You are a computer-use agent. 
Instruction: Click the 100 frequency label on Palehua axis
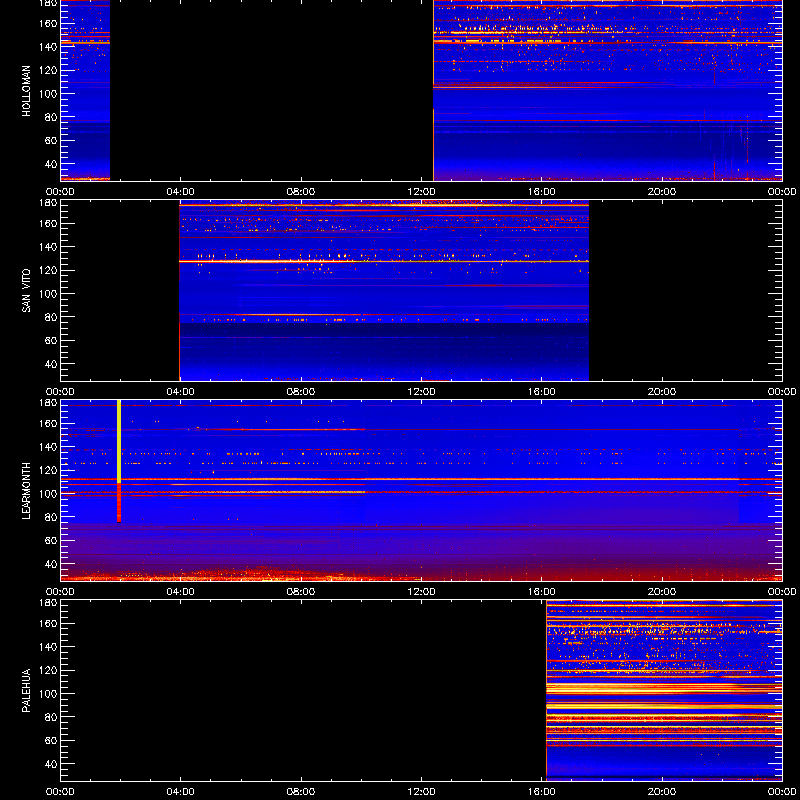pyautogui.click(x=49, y=694)
